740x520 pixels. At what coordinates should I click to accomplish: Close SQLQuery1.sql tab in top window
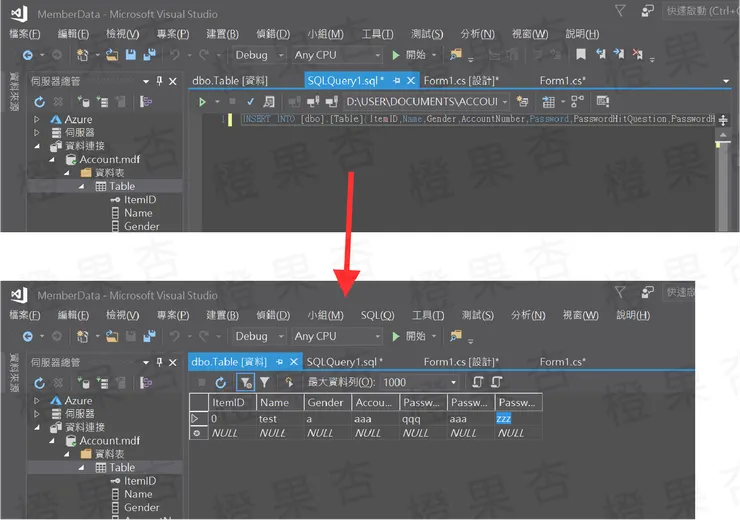point(411,81)
